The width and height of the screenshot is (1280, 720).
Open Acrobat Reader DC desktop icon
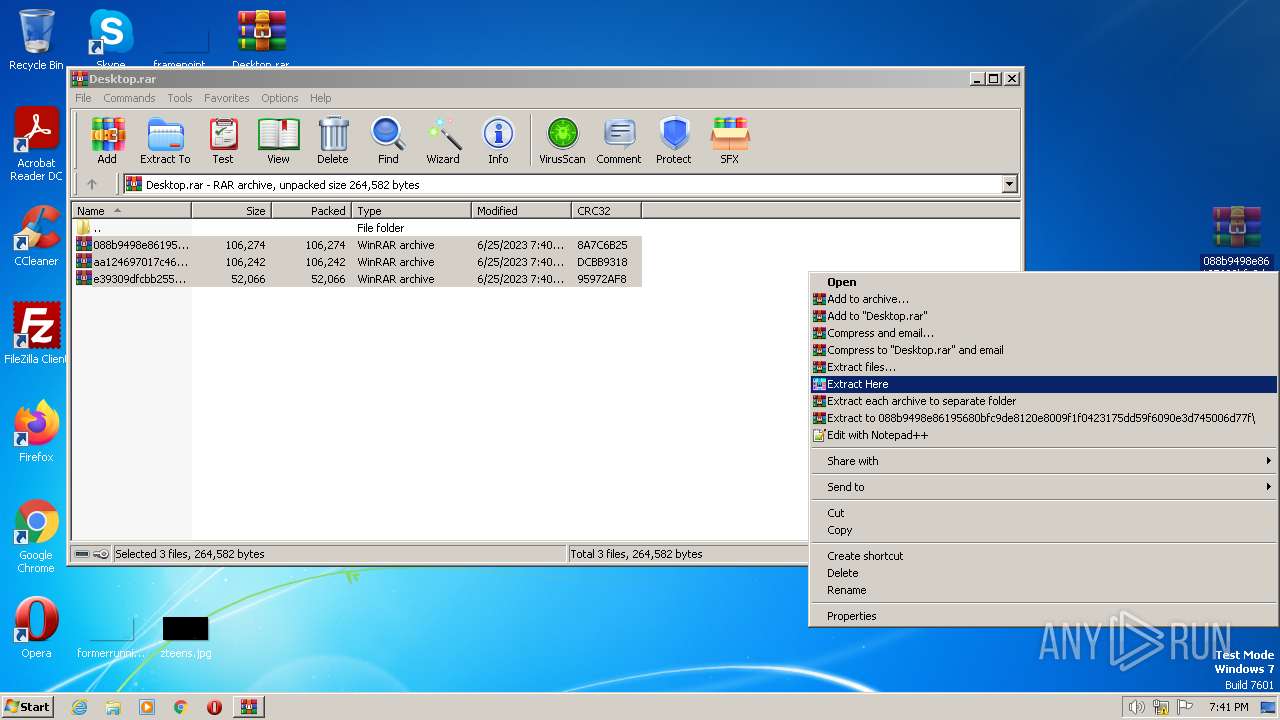pos(36,144)
